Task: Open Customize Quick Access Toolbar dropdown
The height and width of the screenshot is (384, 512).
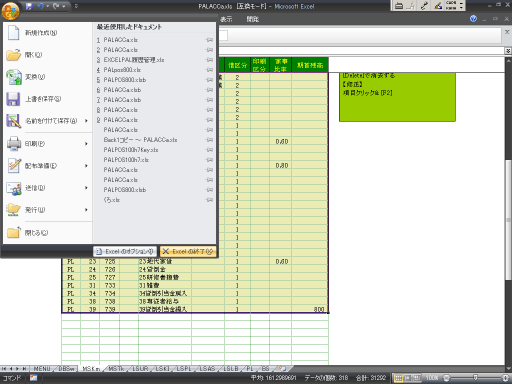Action: click(76, 6)
